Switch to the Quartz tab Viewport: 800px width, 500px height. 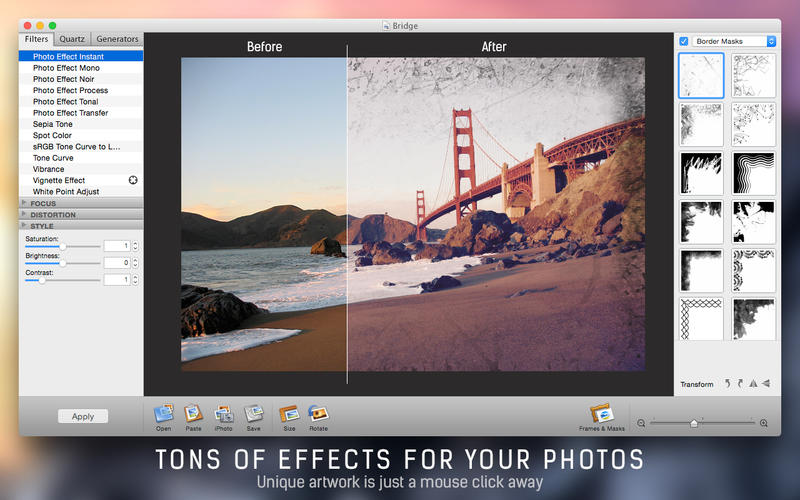coord(72,39)
